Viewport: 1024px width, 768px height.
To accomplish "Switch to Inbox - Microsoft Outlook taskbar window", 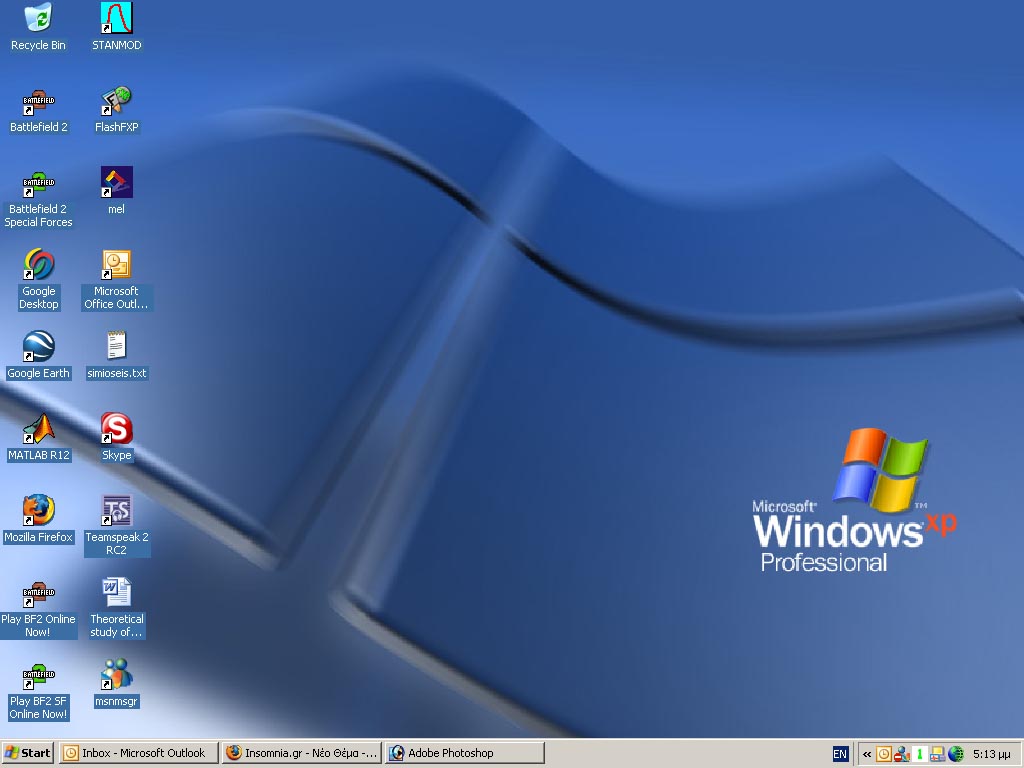I will tap(138, 753).
